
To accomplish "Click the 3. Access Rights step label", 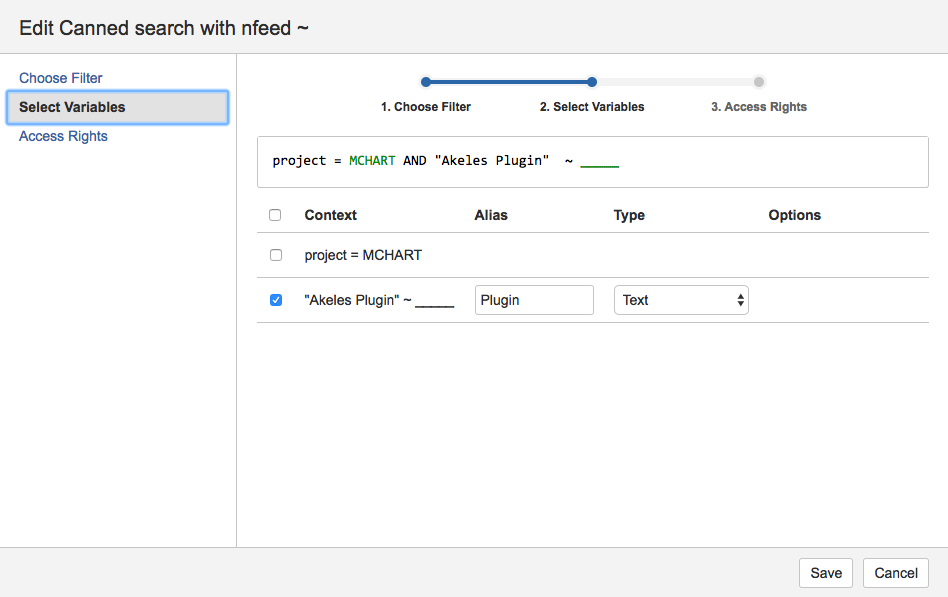I will tap(758, 106).
